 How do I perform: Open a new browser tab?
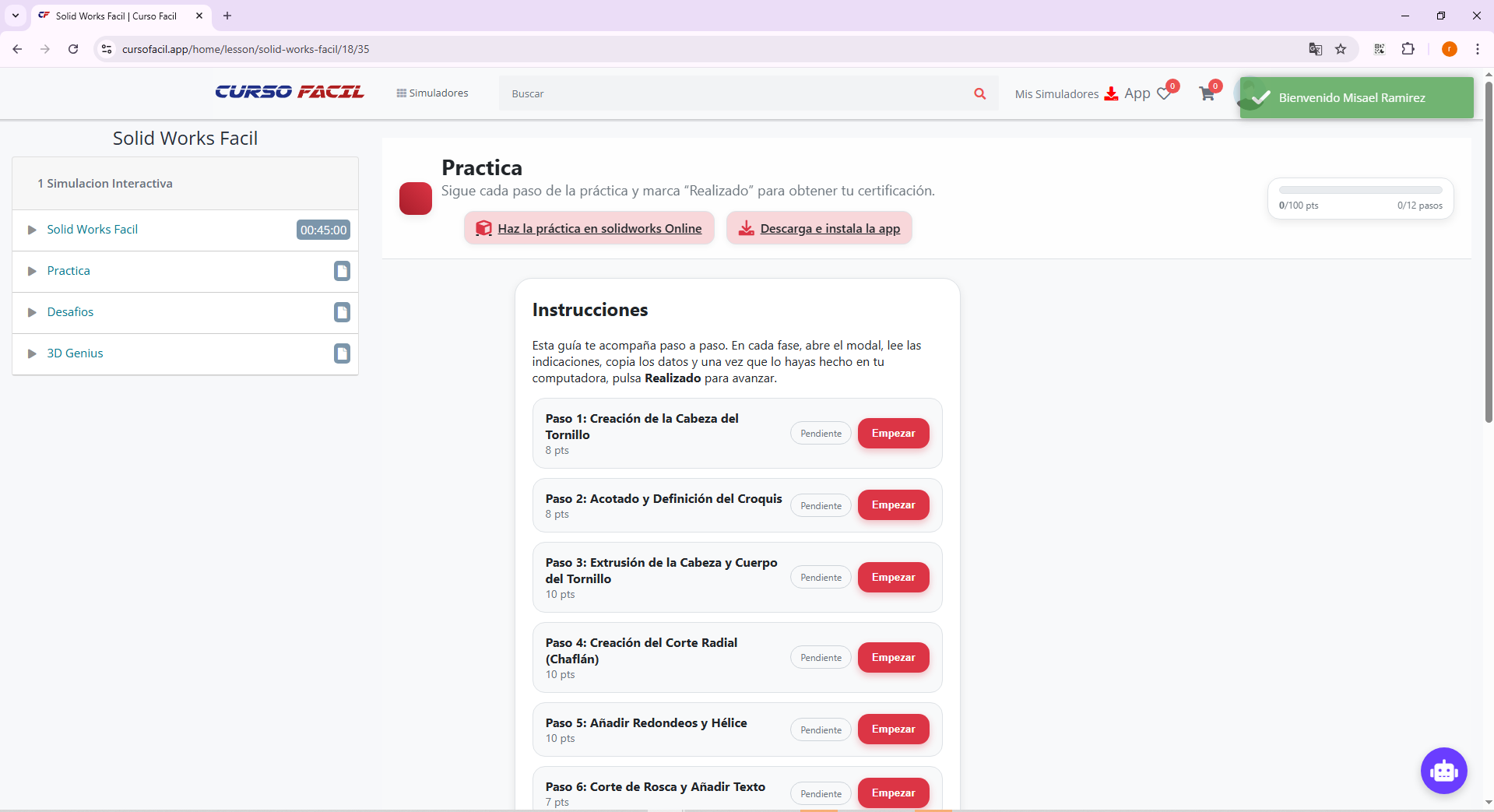227,16
